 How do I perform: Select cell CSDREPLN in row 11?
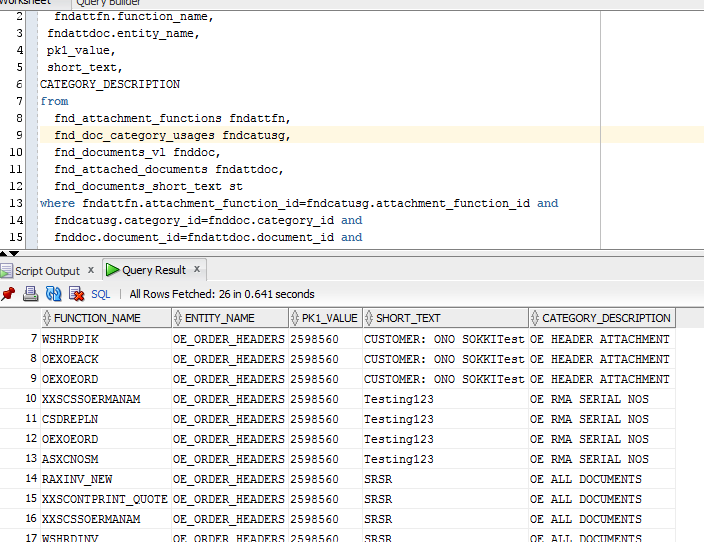pyautogui.click(x=106, y=419)
